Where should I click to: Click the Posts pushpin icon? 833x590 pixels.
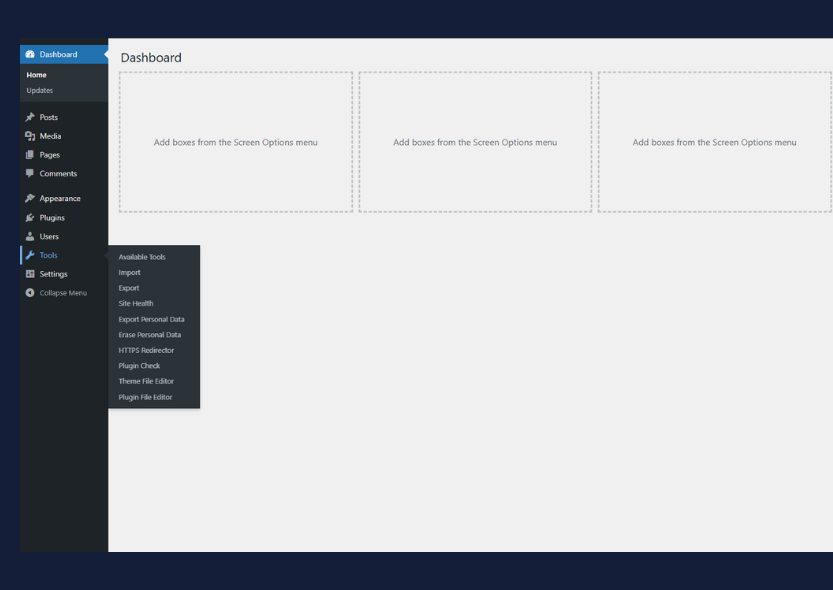(30, 117)
